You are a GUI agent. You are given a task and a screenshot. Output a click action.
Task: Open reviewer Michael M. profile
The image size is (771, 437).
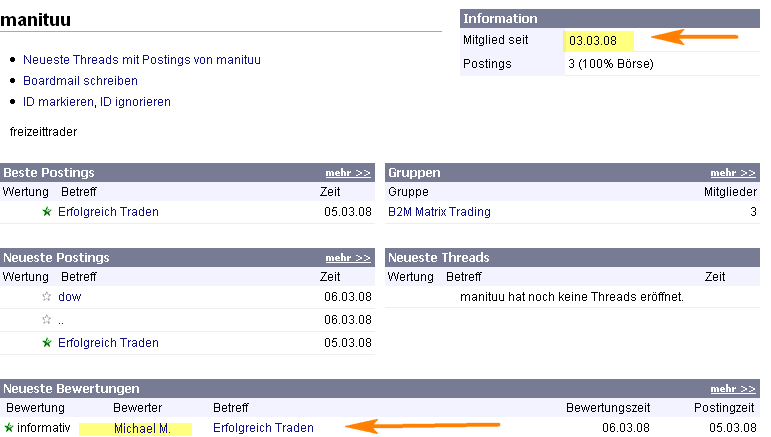tap(142, 429)
